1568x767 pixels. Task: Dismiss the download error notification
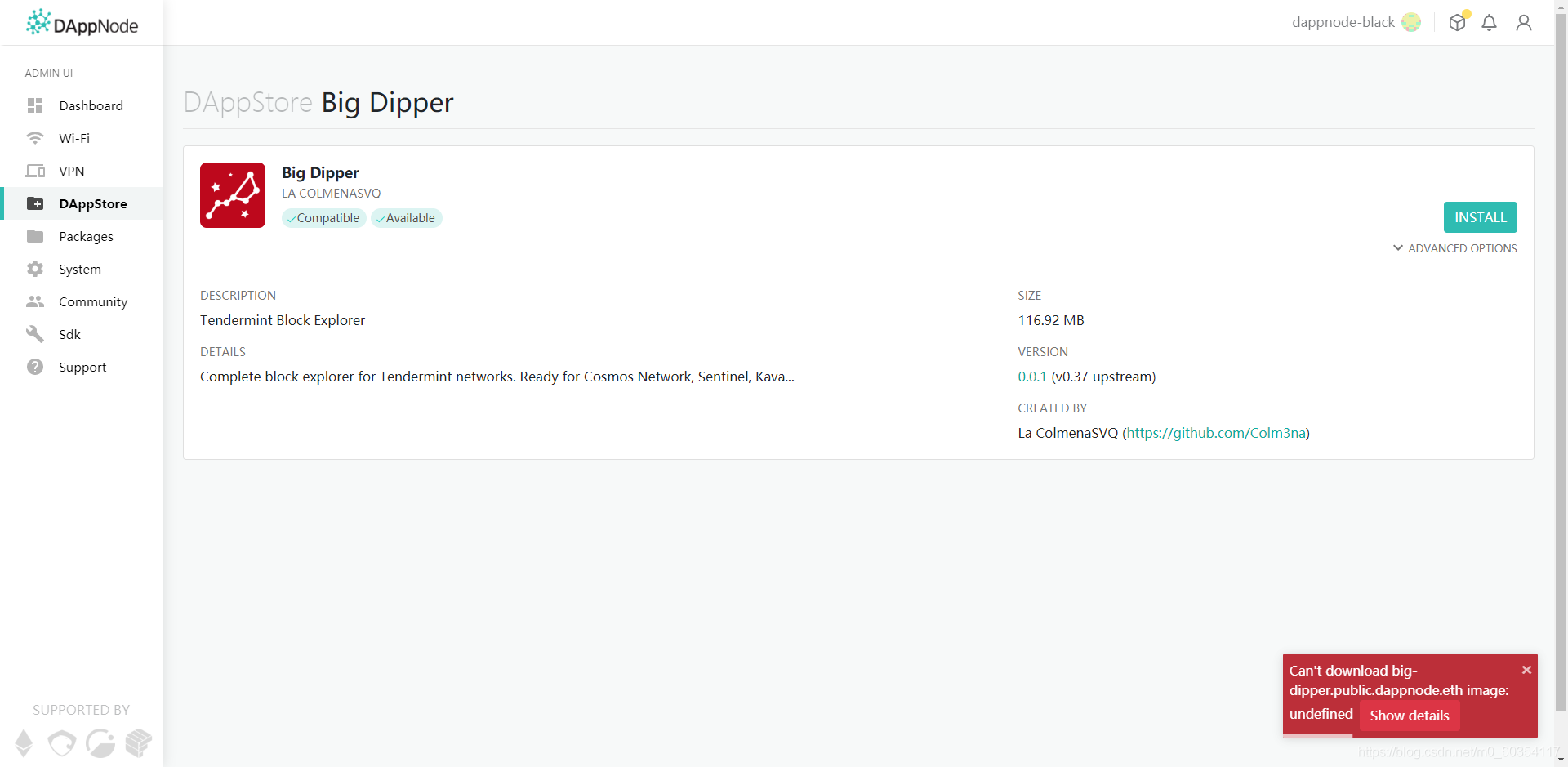pyautogui.click(x=1526, y=670)
